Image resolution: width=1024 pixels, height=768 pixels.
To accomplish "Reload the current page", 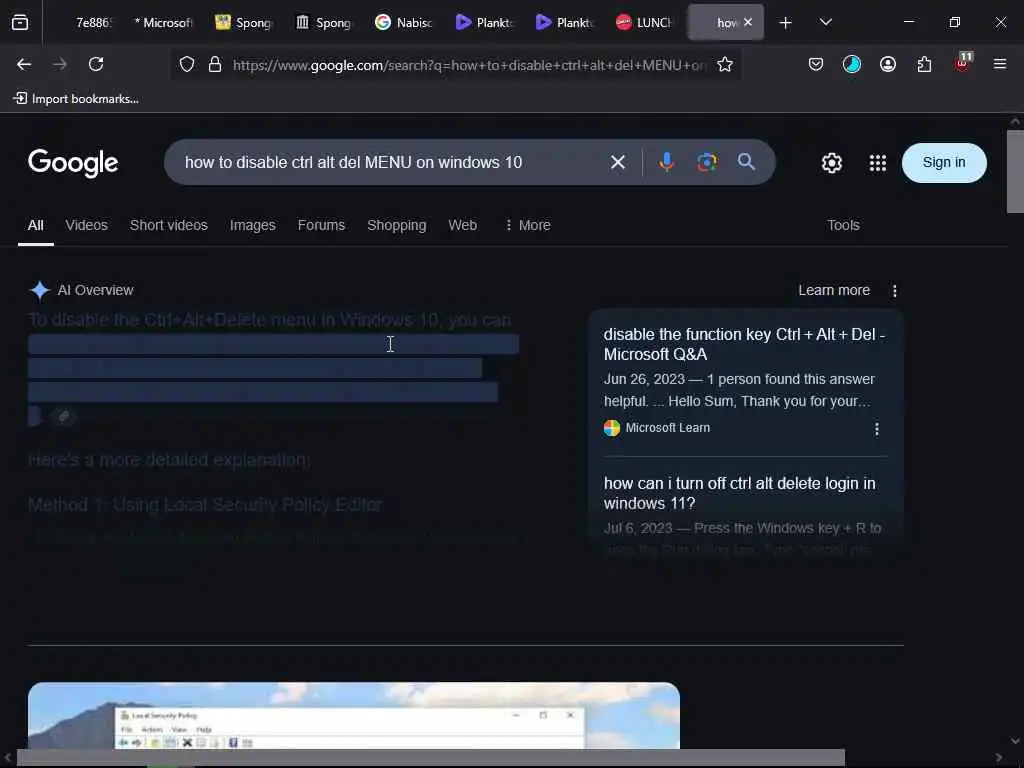I will (x=96, y=64).
